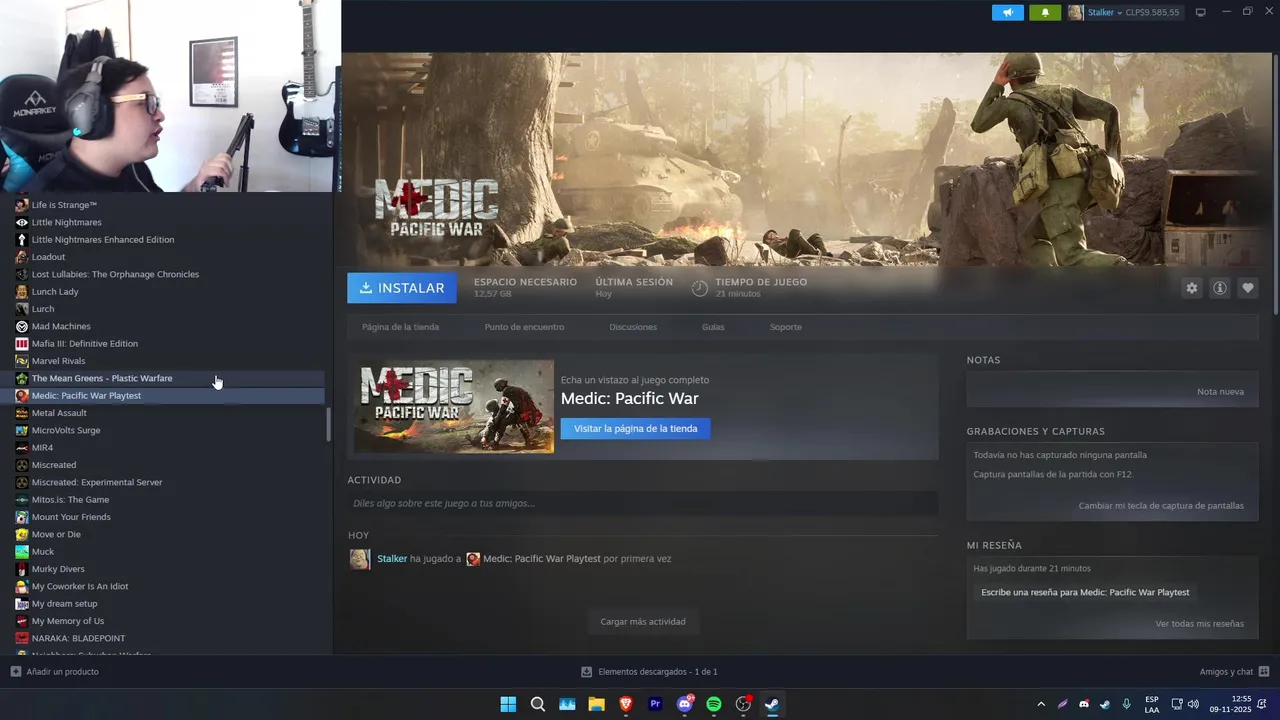Open the game info icon
The image size is (1280, 720).
(1219, 288)
